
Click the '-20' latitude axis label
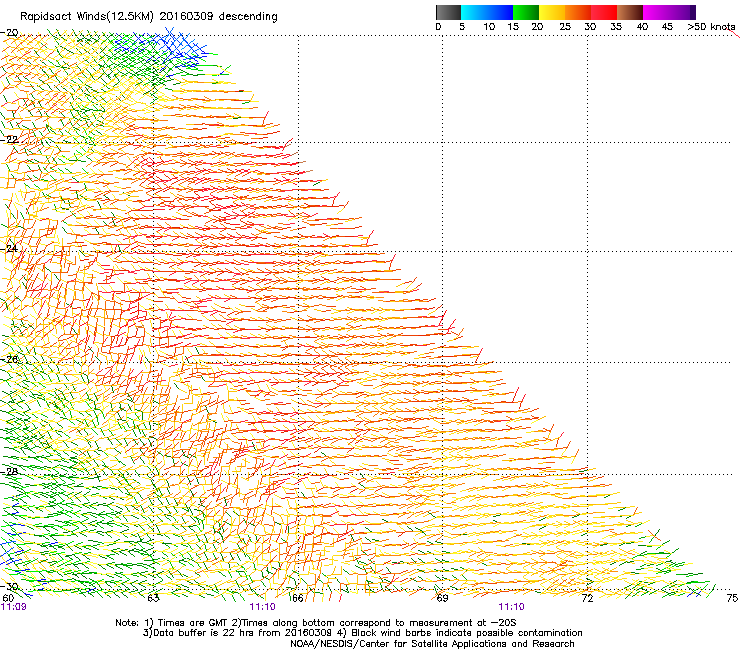(9, 33)
